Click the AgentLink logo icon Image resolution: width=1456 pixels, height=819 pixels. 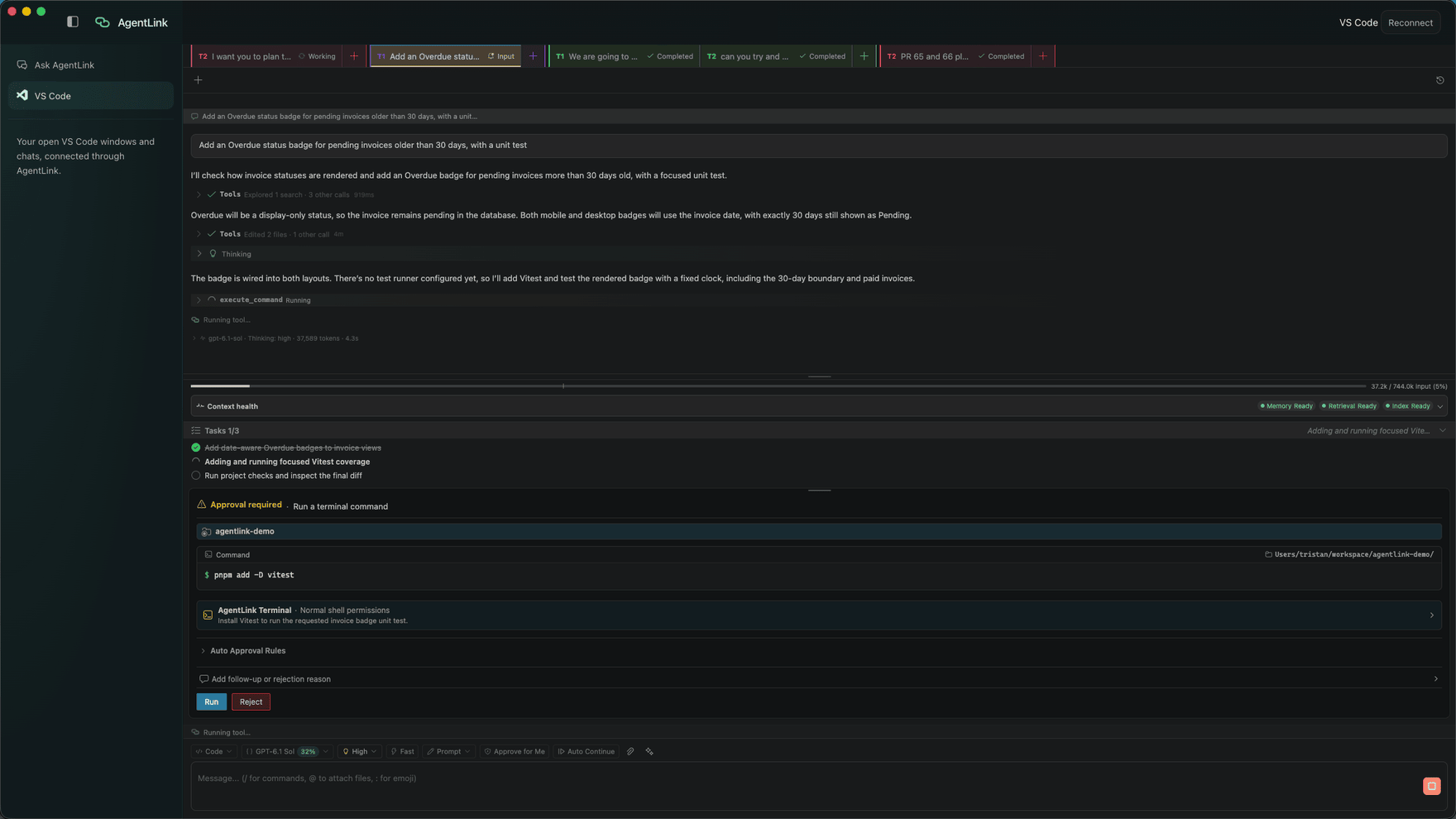(103, 22)
